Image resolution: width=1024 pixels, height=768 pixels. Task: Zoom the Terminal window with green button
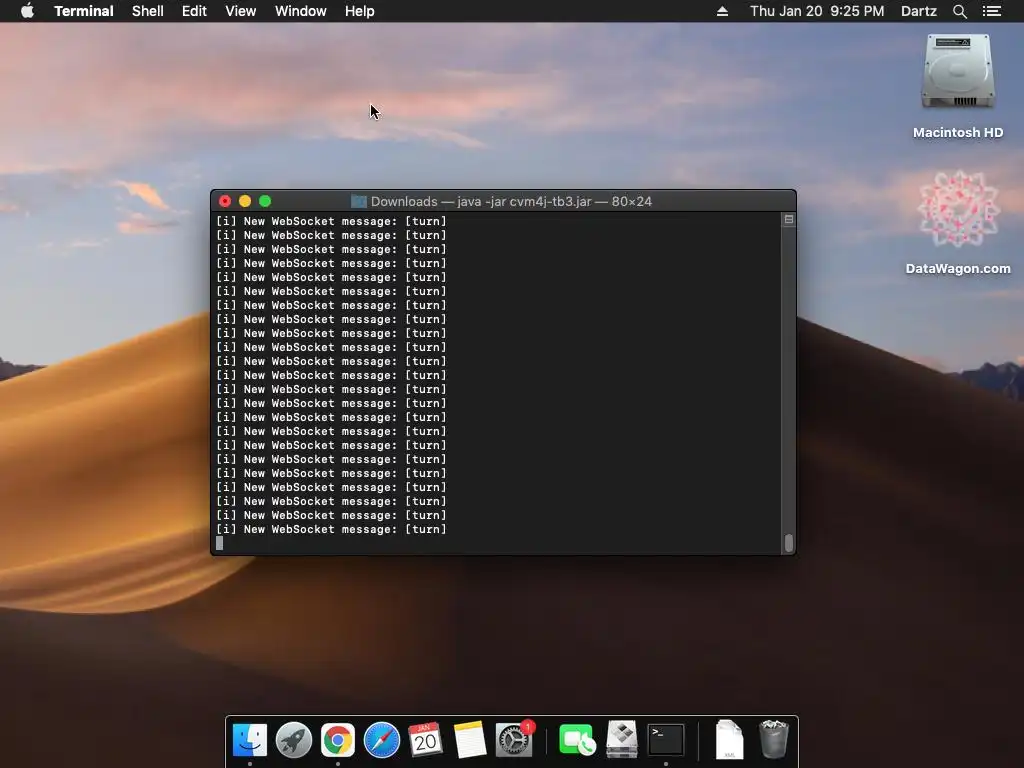click(264, 201)
